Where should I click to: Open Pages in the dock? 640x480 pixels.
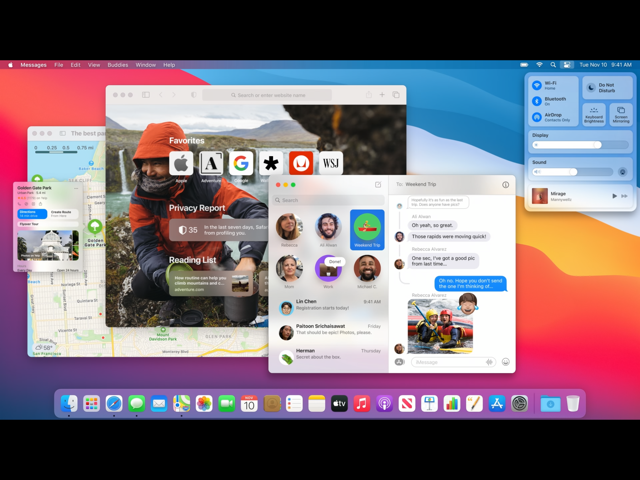[474, 404]
